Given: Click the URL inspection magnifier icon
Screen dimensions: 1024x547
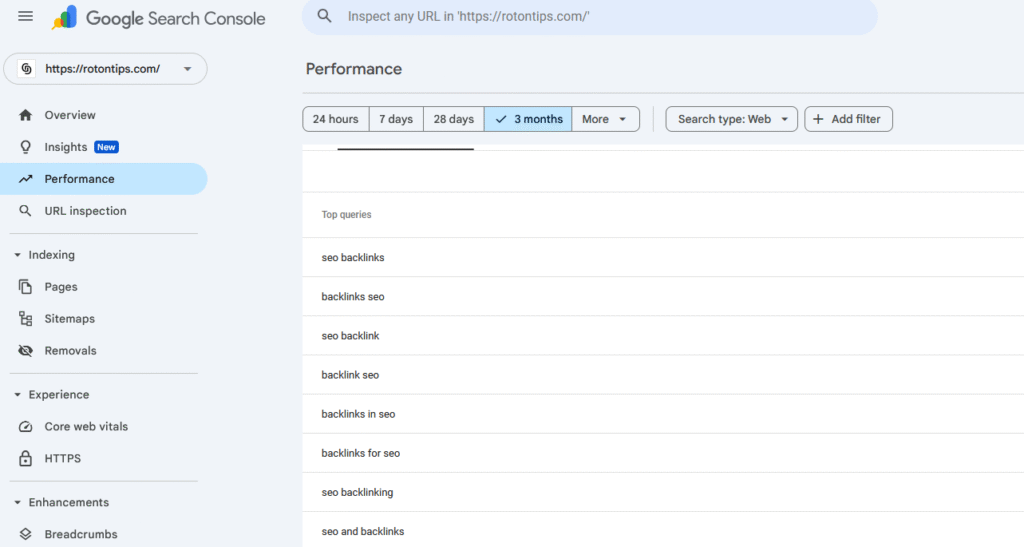Looking at the screenshot, I should 25,211.
